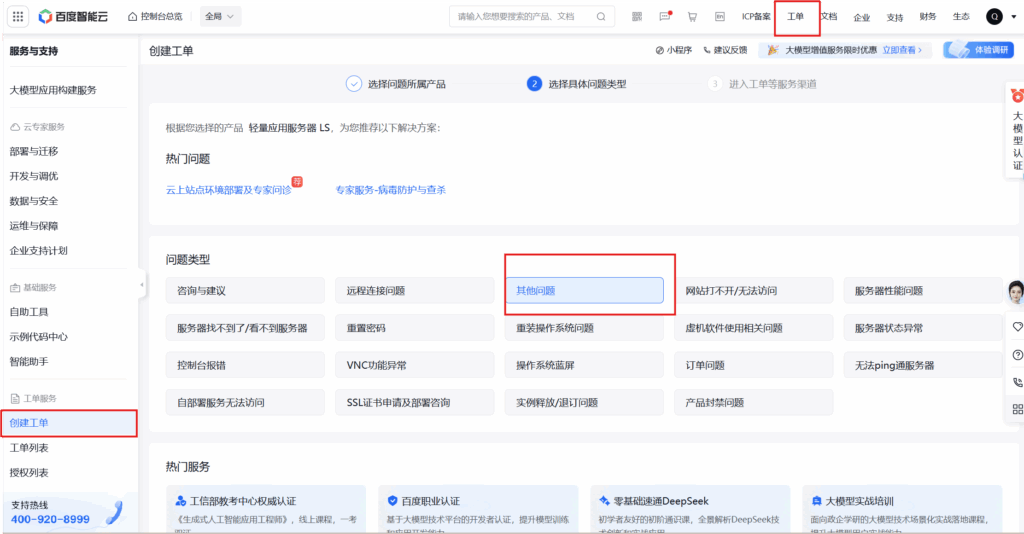Open the nine-dot product menu icon
Screen dimensions: 1024x534
coord(18,16)
